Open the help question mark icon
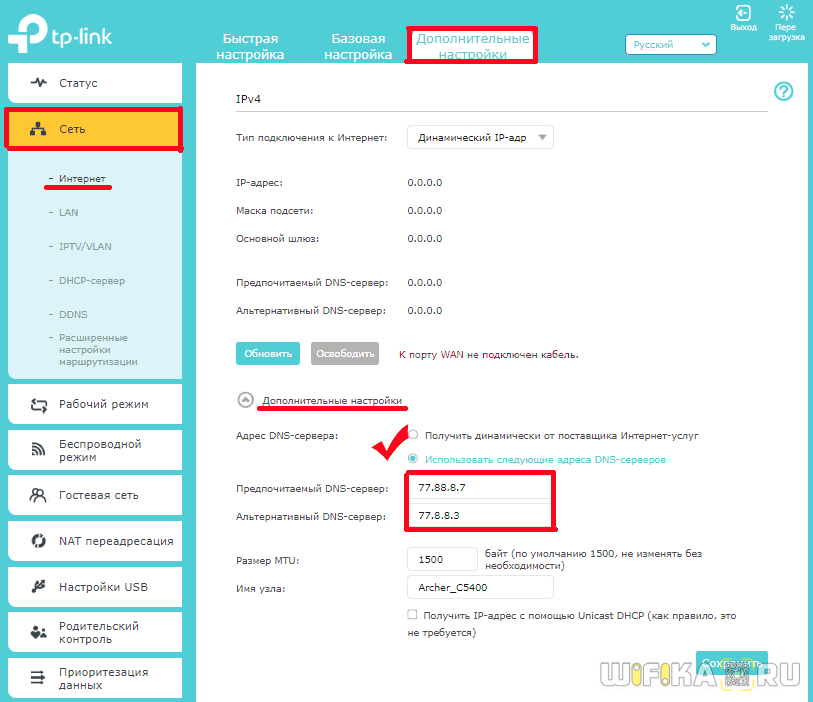Image resolution: width=813 pixels, height=702 pixels. [x=783, y=91]
